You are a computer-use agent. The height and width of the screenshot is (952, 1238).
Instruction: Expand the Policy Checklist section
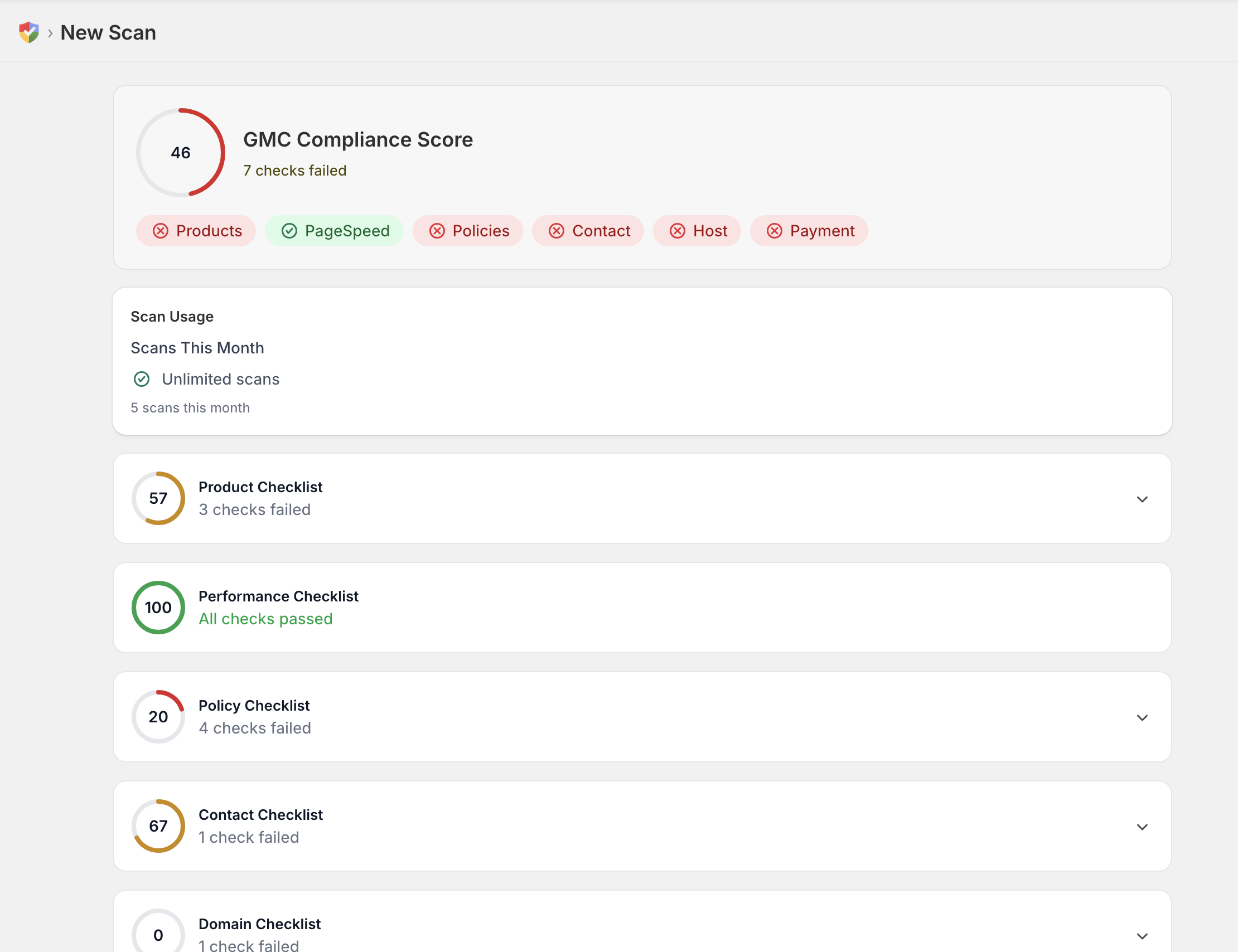pyautogui.click(x=1142, y=717)
